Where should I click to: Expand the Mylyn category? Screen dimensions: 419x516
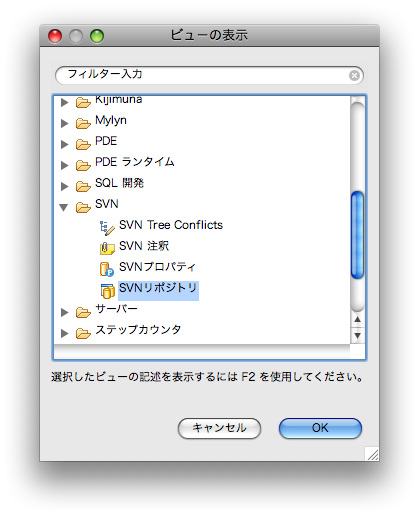coord(64,123)
